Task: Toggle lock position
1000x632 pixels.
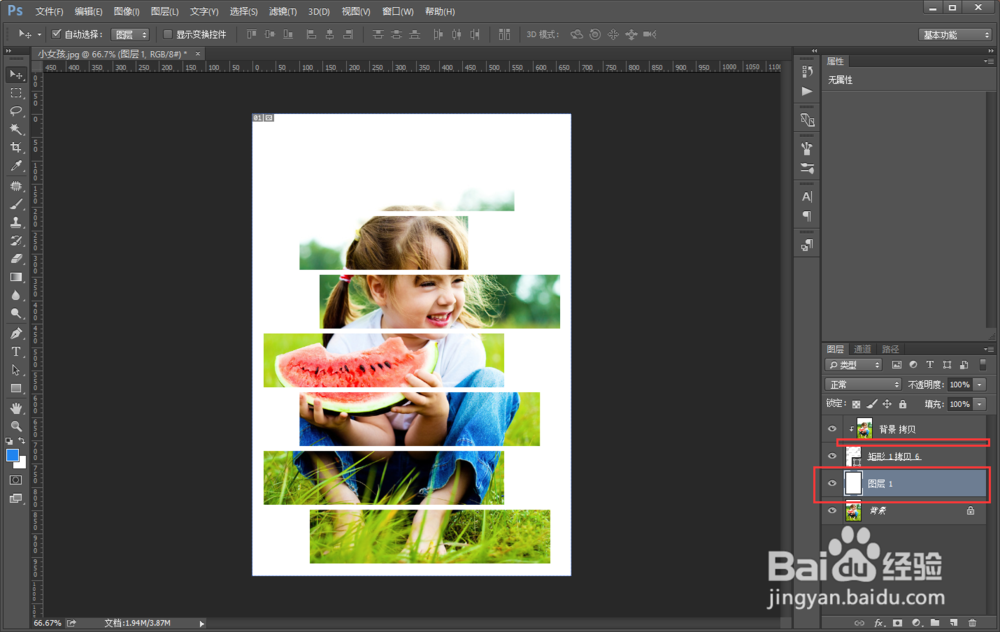Action: 887,404
